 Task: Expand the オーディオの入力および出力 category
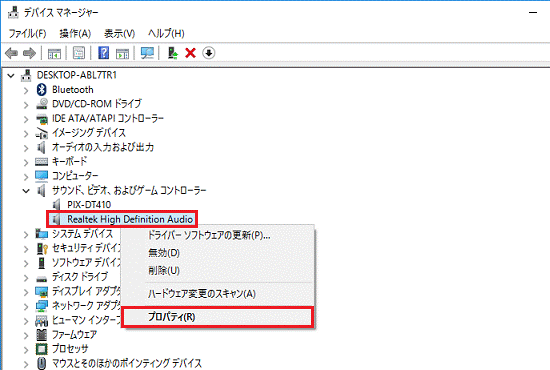[26, 148]
